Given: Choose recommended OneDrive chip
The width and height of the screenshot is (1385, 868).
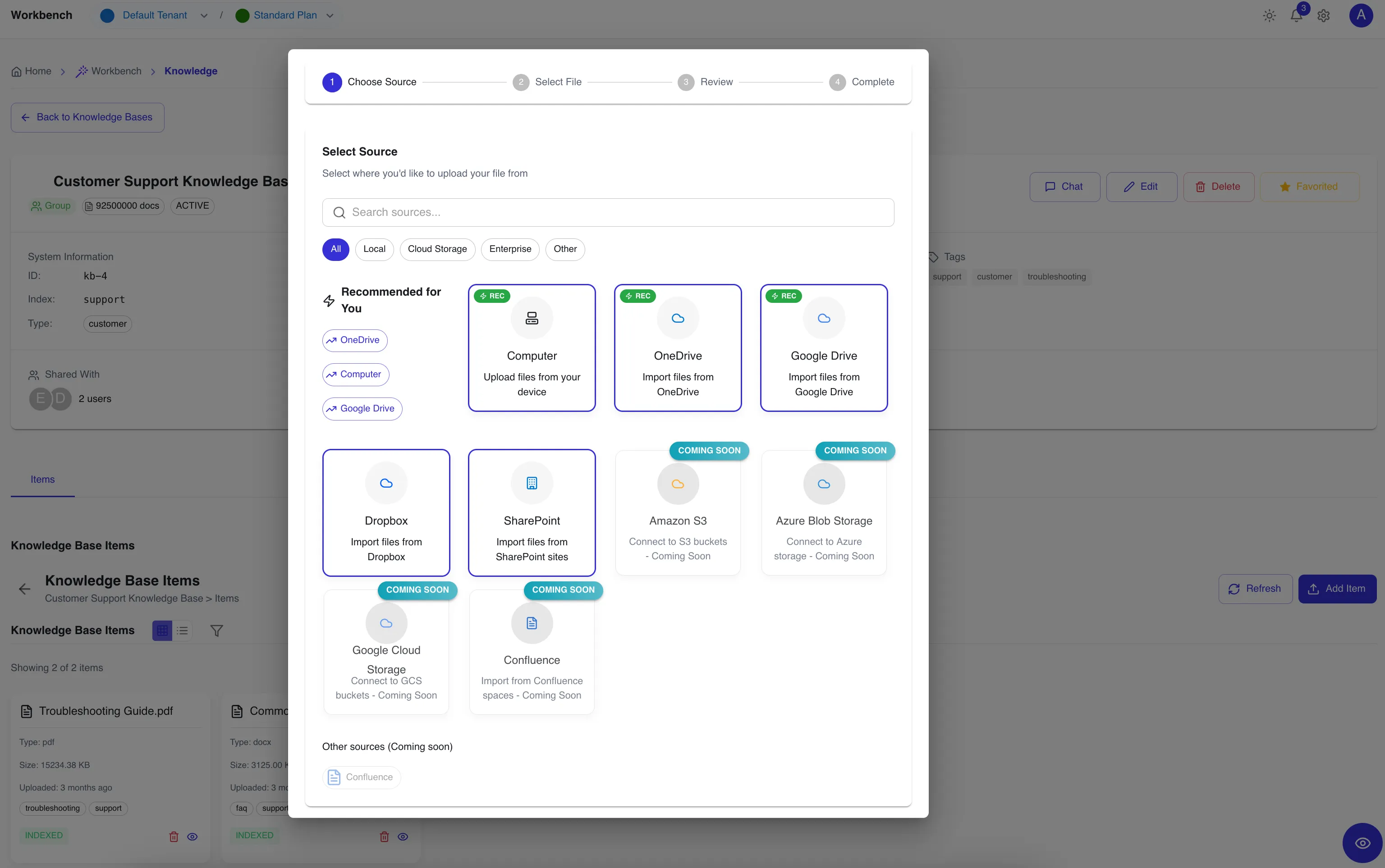Looking at the screenshot, I should click(355, 340).
